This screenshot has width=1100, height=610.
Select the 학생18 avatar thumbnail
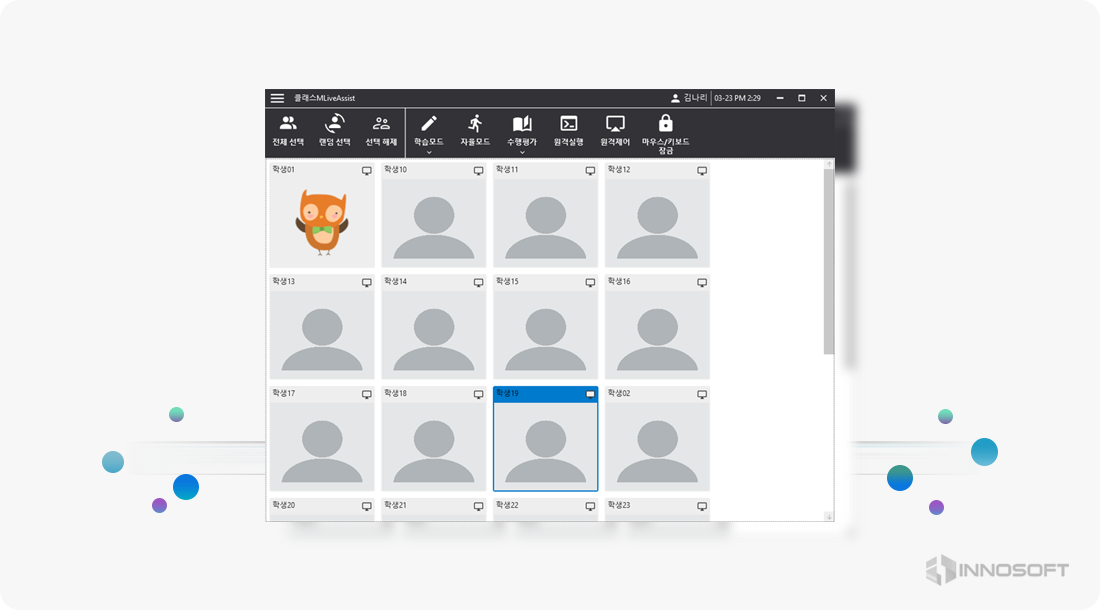[434, 446]
